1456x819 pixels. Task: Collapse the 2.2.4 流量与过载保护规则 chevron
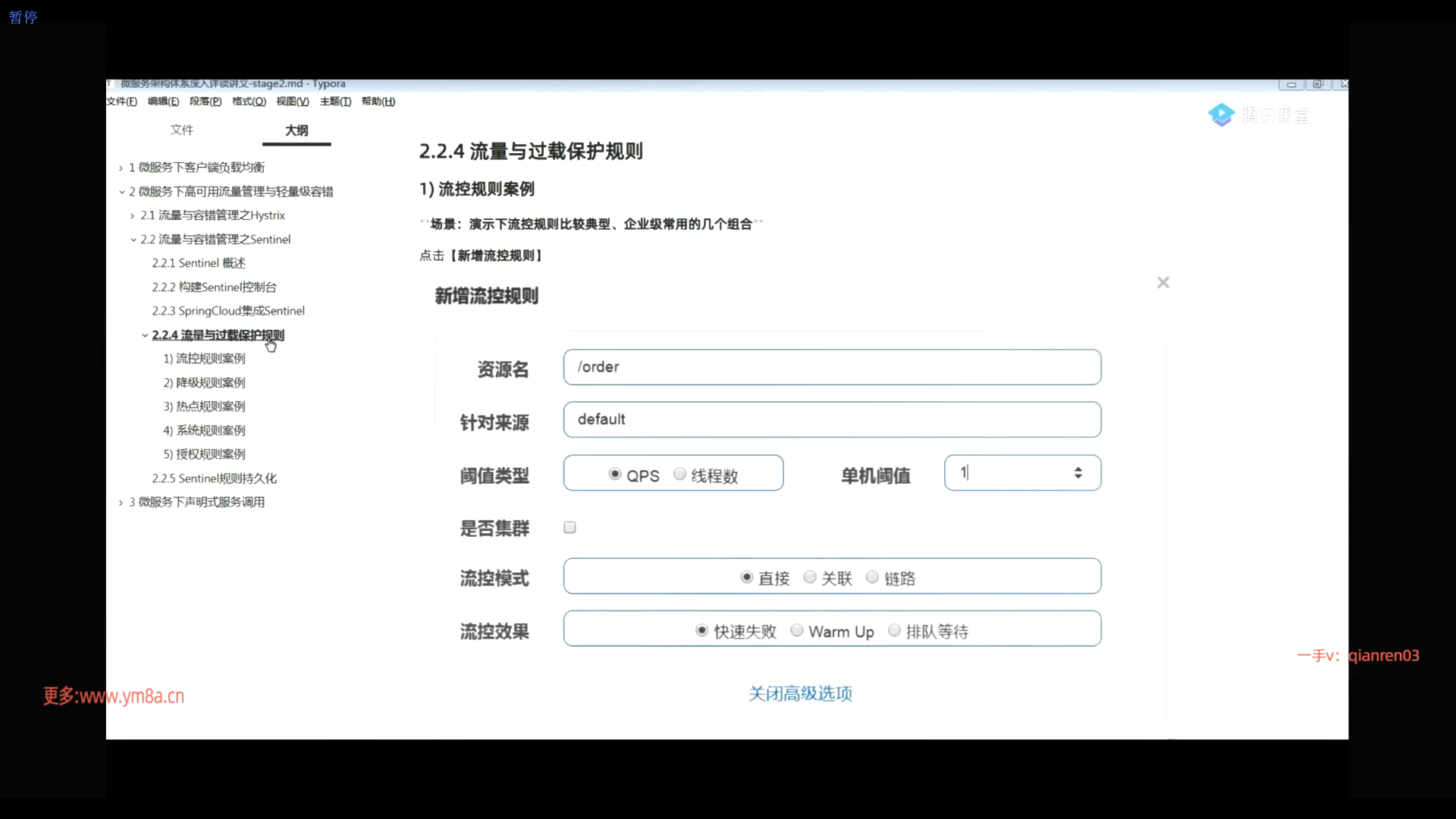(145, 335)
